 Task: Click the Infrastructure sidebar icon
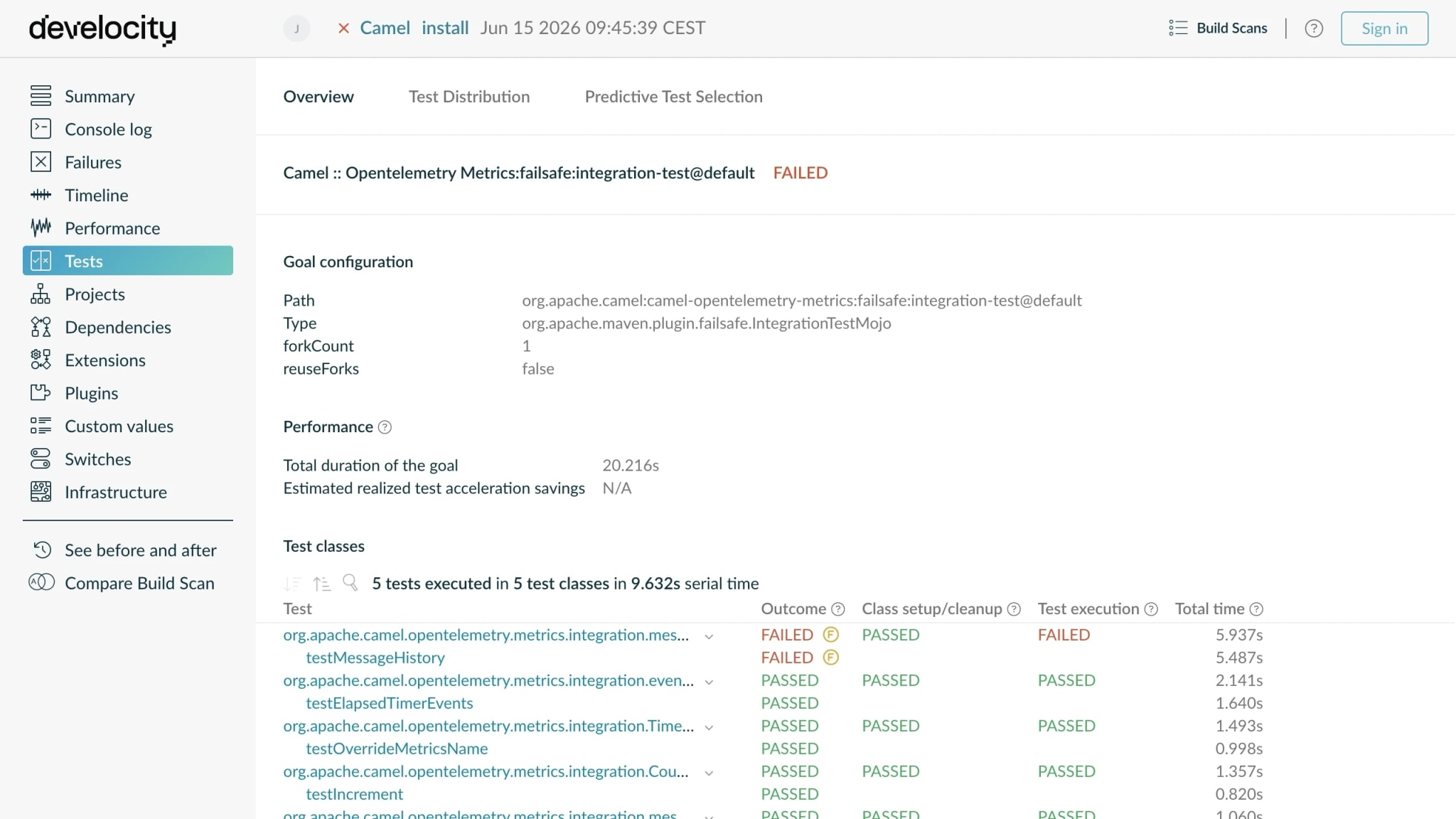(x=41, y=492)
